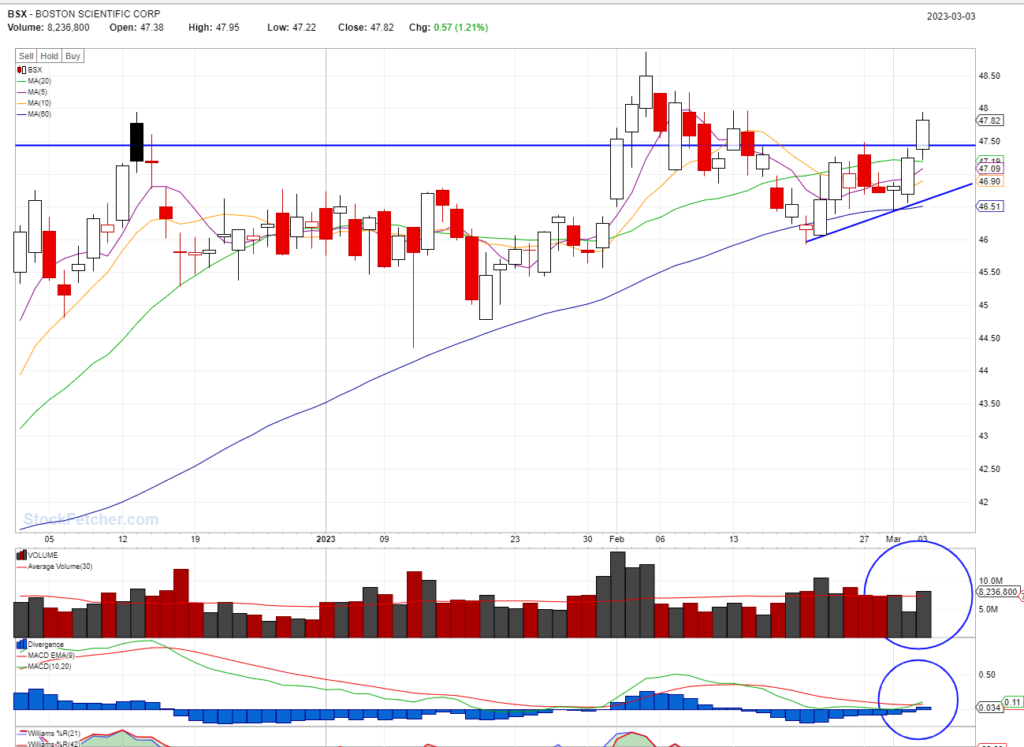Click the 19 date axis label
Screen dimensions: 1024x747
pyautogui.click(x=195, y=539)
